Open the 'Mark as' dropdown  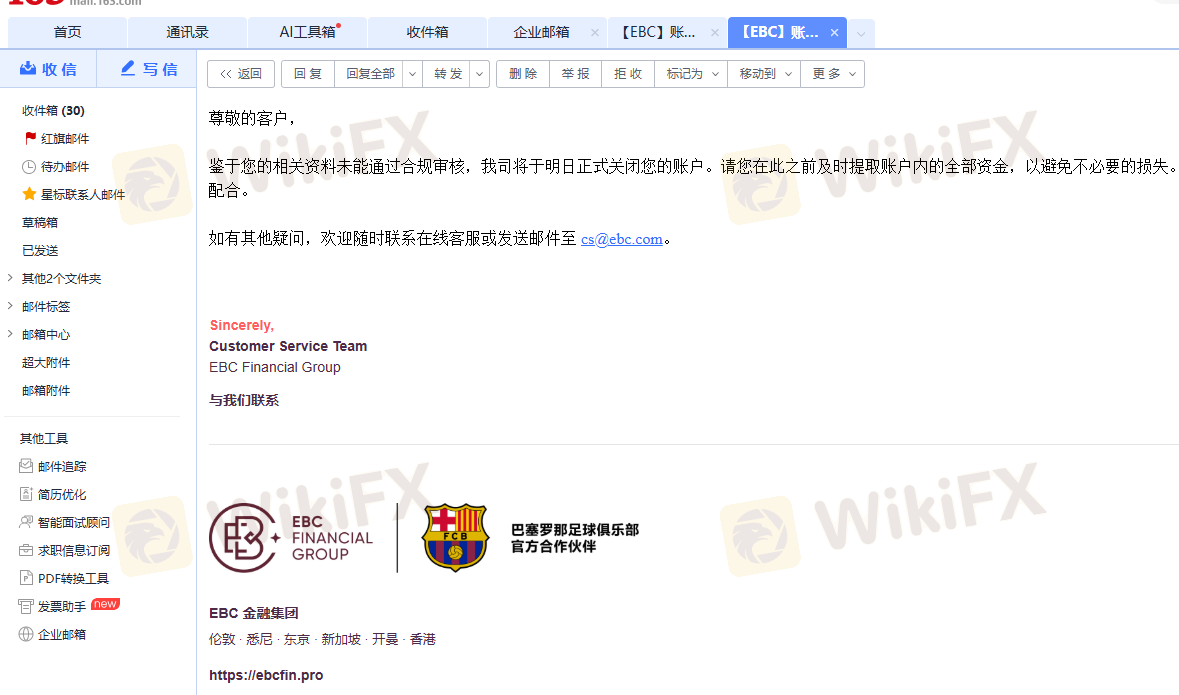[692, 74]
